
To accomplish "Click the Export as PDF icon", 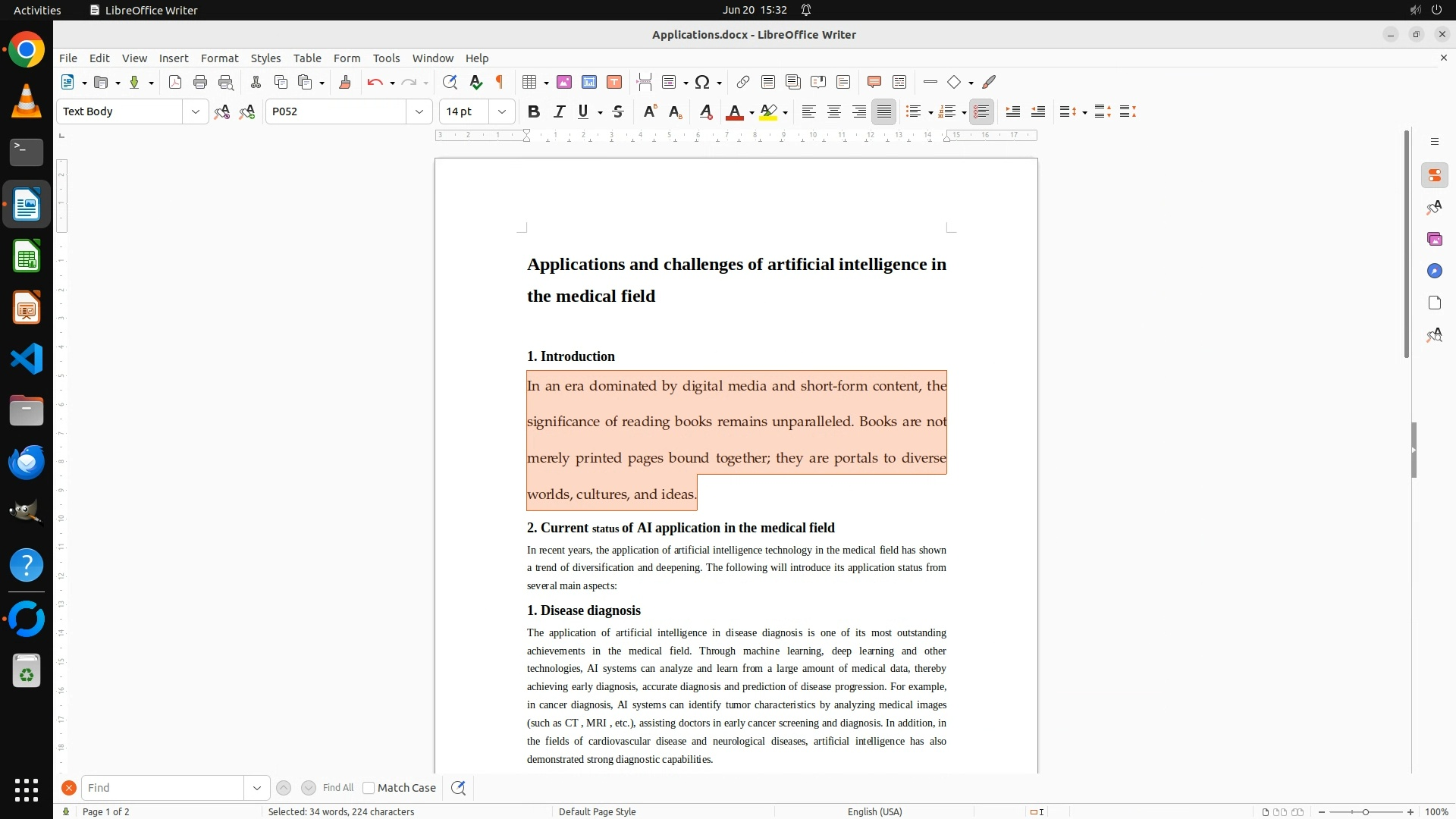I will 175,82.
